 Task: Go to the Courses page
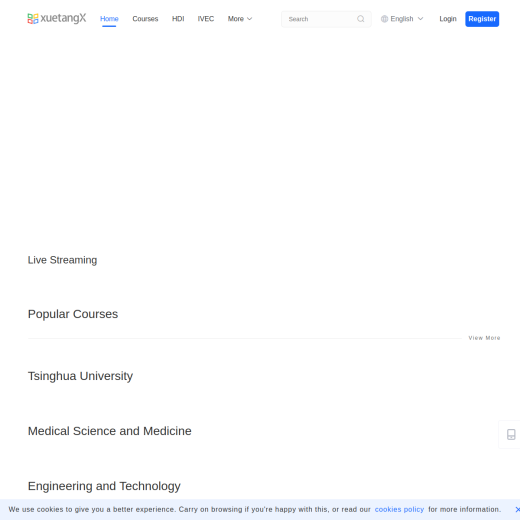(145, 19)
